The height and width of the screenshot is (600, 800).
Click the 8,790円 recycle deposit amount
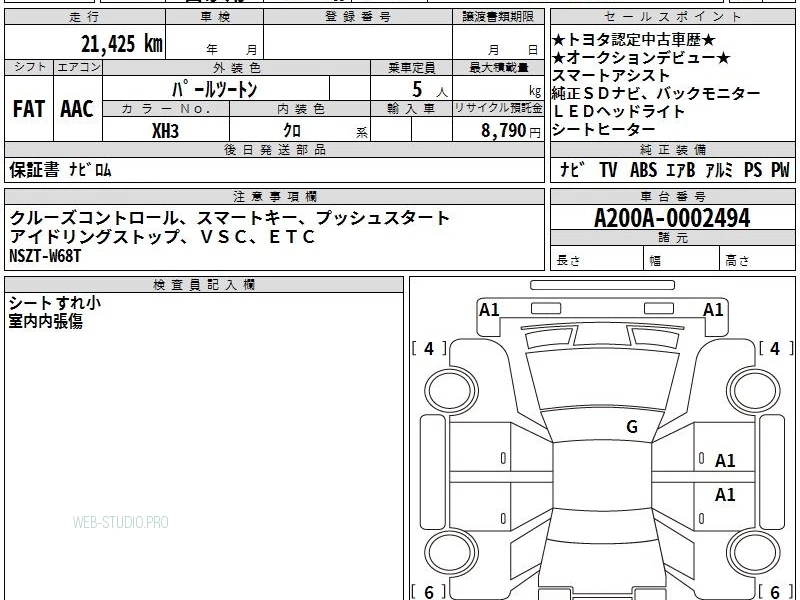coord(511,131)
